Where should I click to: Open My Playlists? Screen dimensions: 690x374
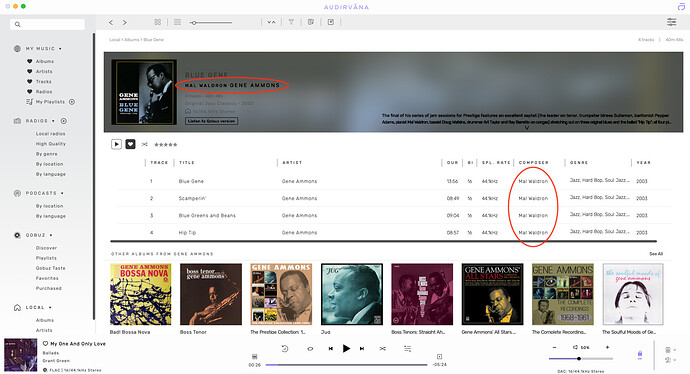(x=50, y=102)
